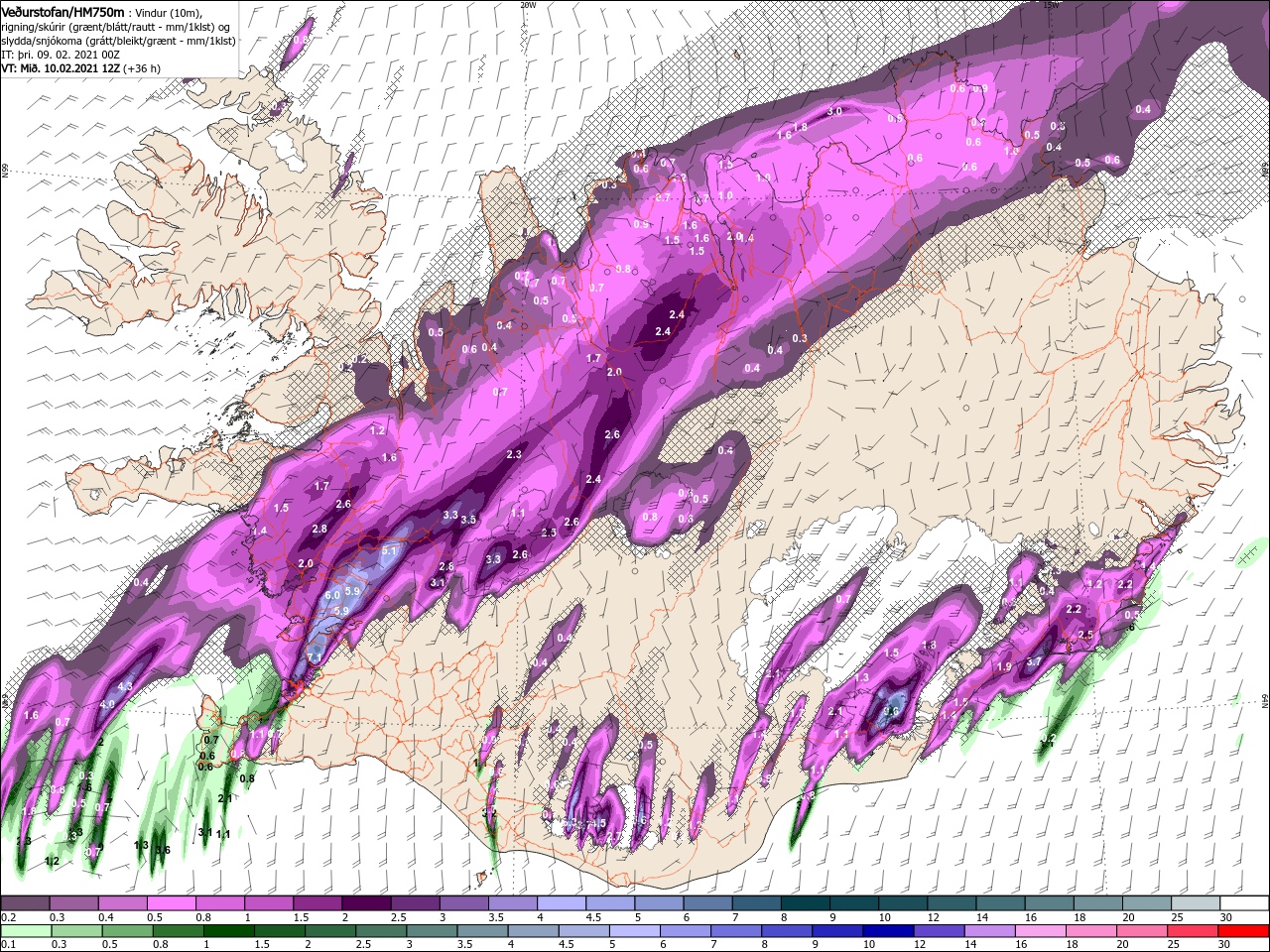
Task: Select the 'rigning/skúrir' legend description line
Action: pyautogui.click(x=115, y=27)
